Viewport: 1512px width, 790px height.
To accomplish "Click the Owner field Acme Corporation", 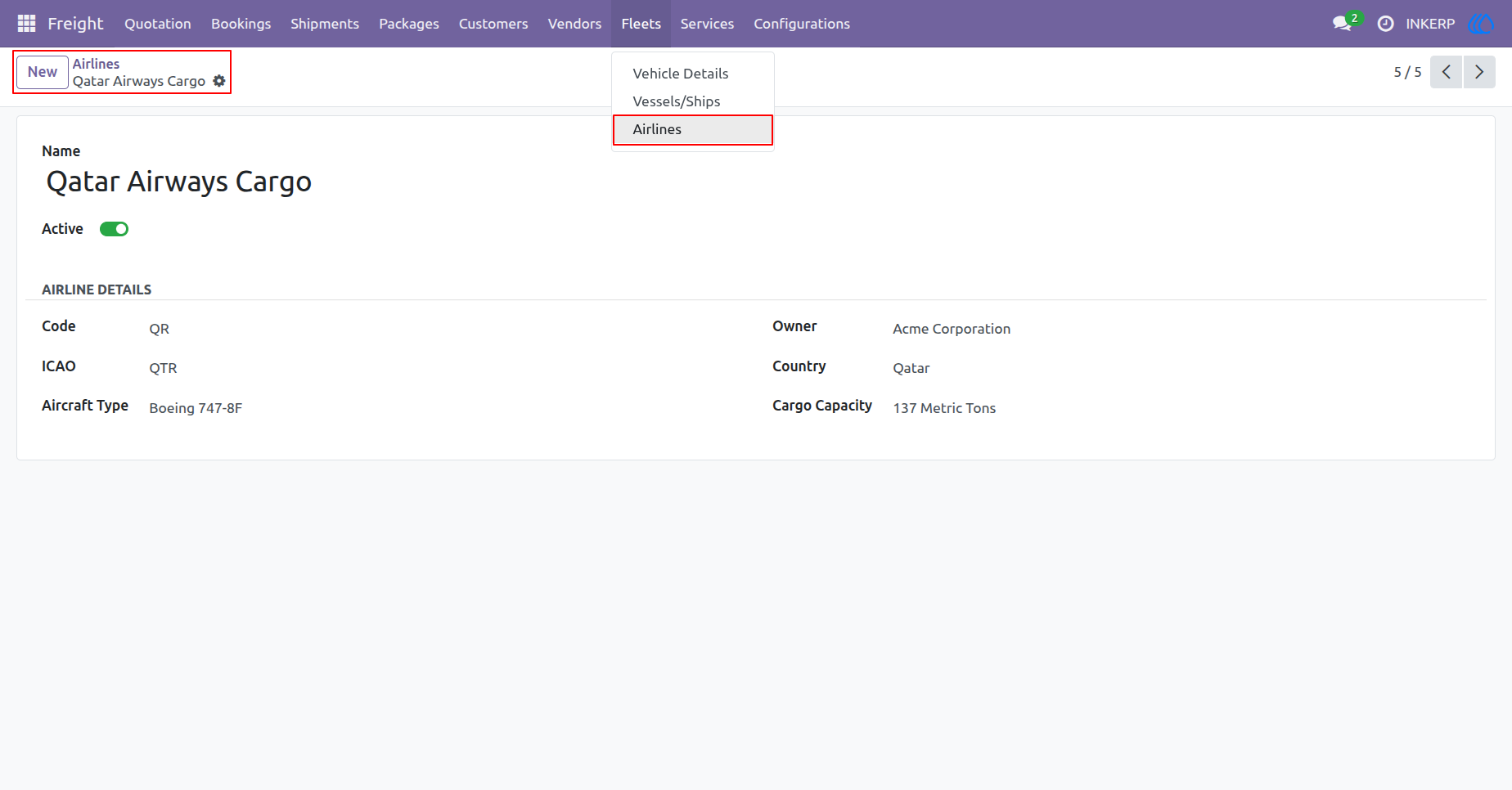I will 952,329.
